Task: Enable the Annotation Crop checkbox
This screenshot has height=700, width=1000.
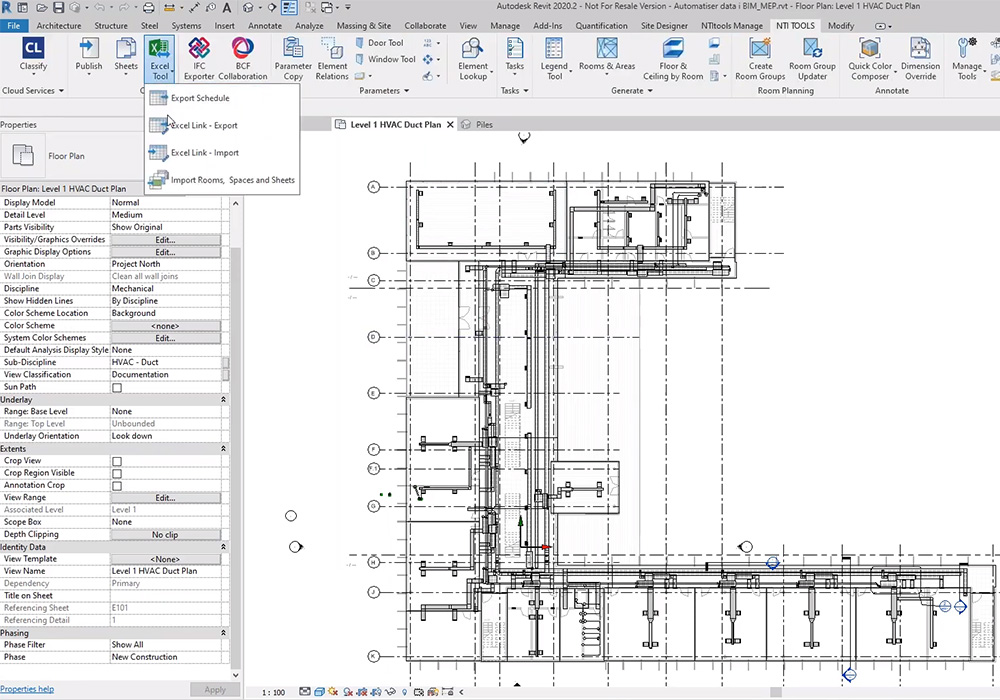Action: 117,486
